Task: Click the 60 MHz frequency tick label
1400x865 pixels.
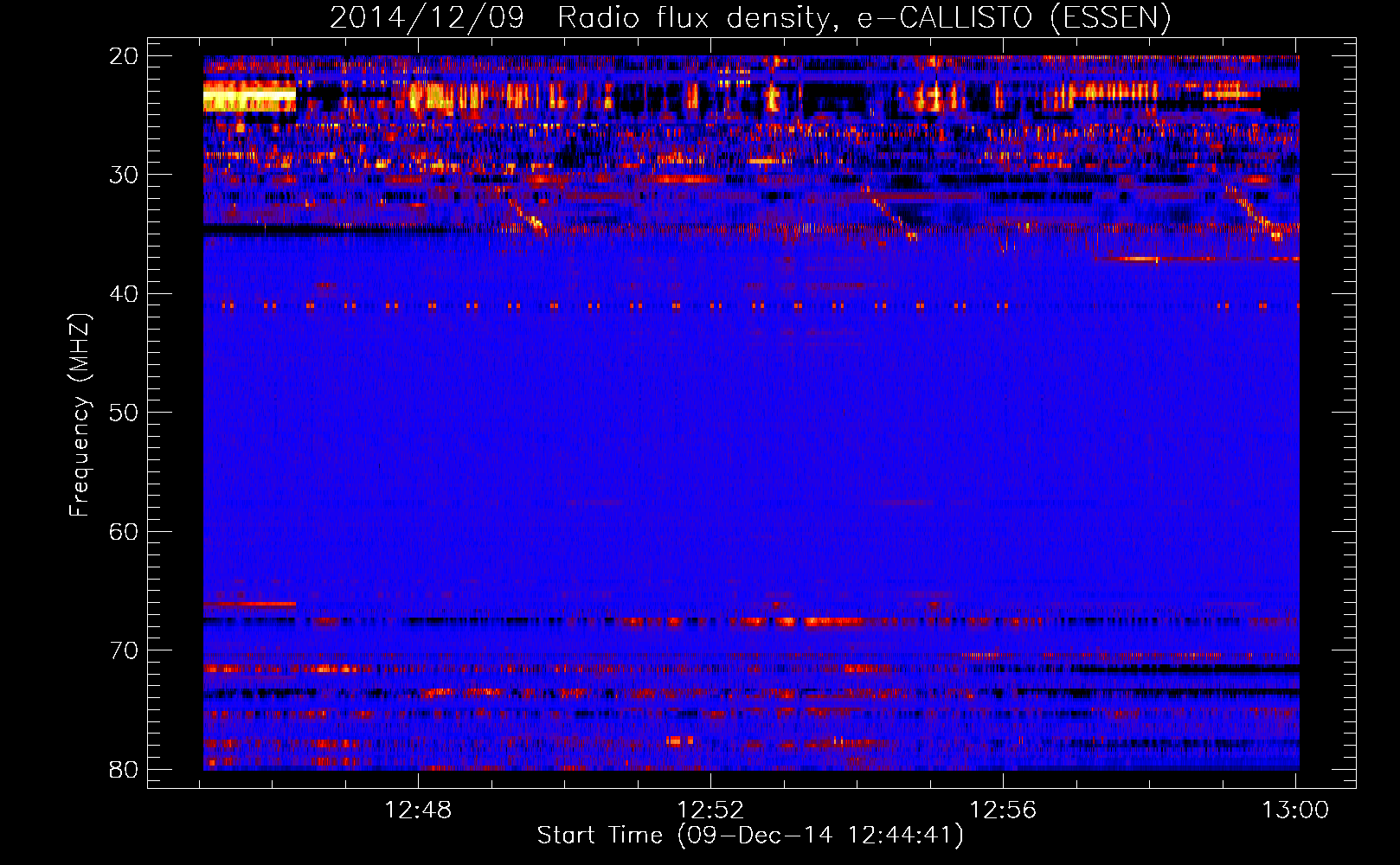Action: [x=124, y=531]
